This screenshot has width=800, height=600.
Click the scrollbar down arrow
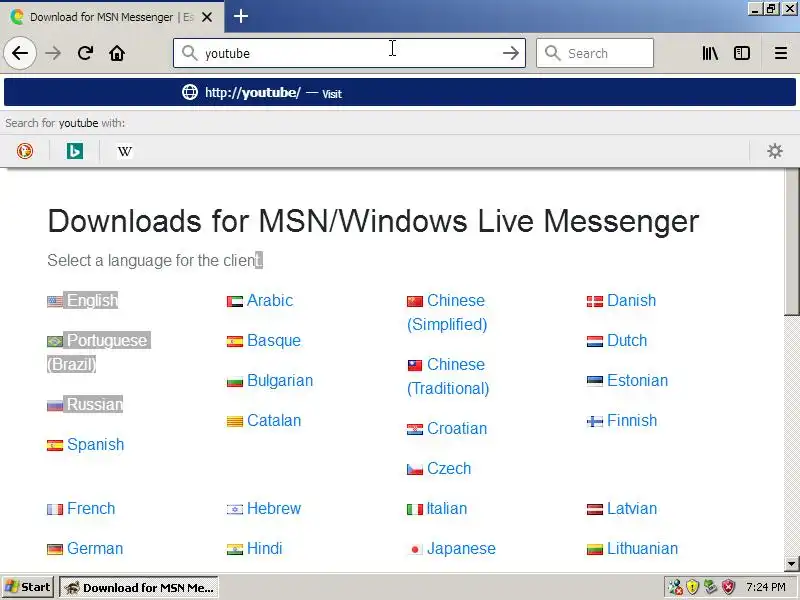pyautogui.click(x=792, y=564)
